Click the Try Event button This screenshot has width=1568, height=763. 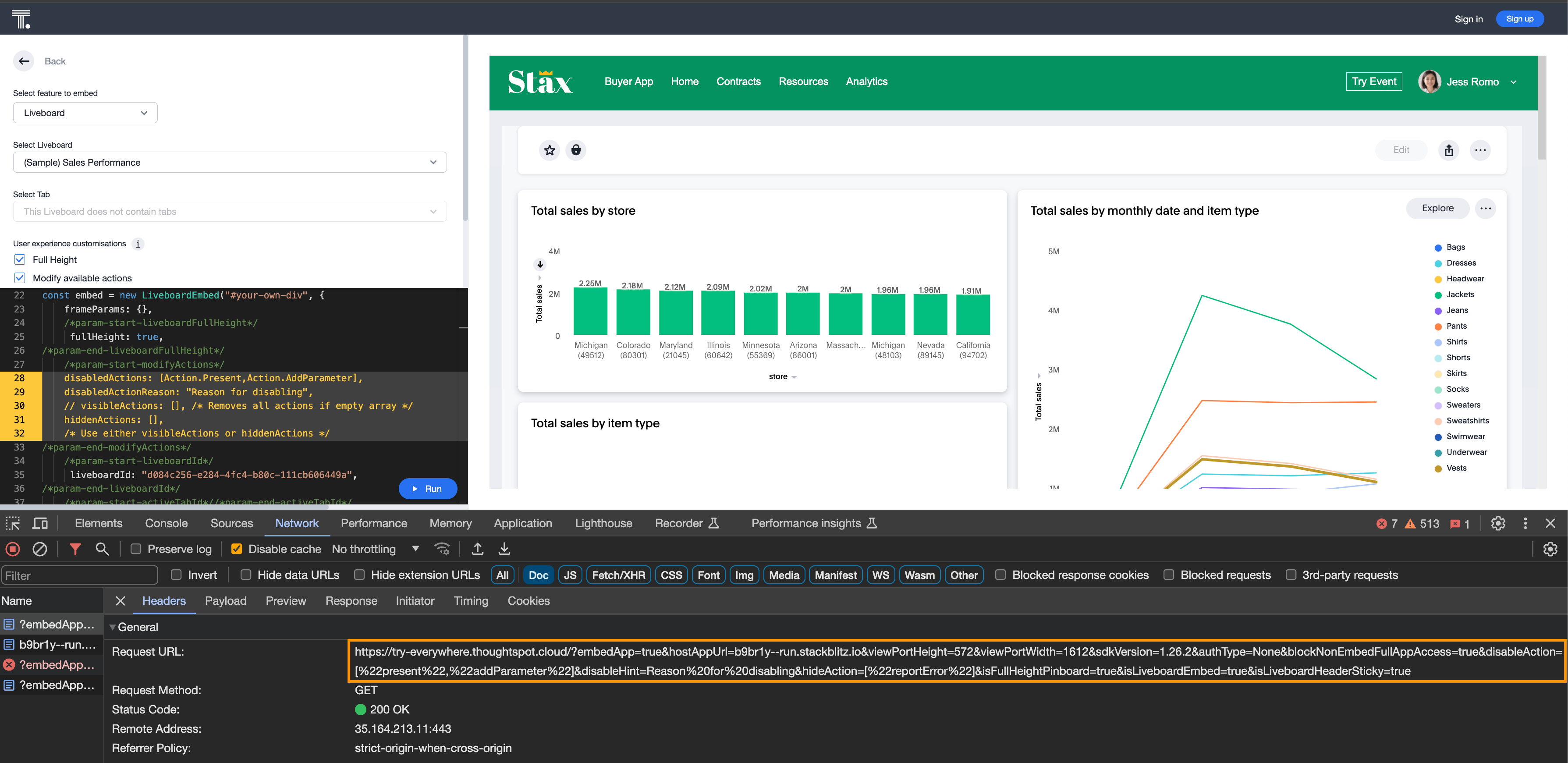pyautogui.click(x=1374, y=81)
